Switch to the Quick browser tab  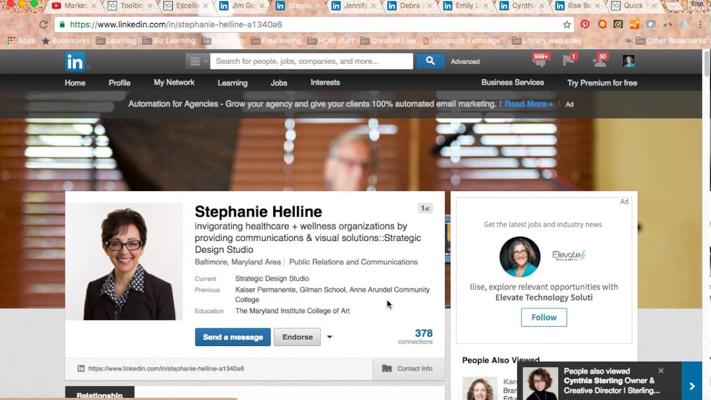(633, 6)
